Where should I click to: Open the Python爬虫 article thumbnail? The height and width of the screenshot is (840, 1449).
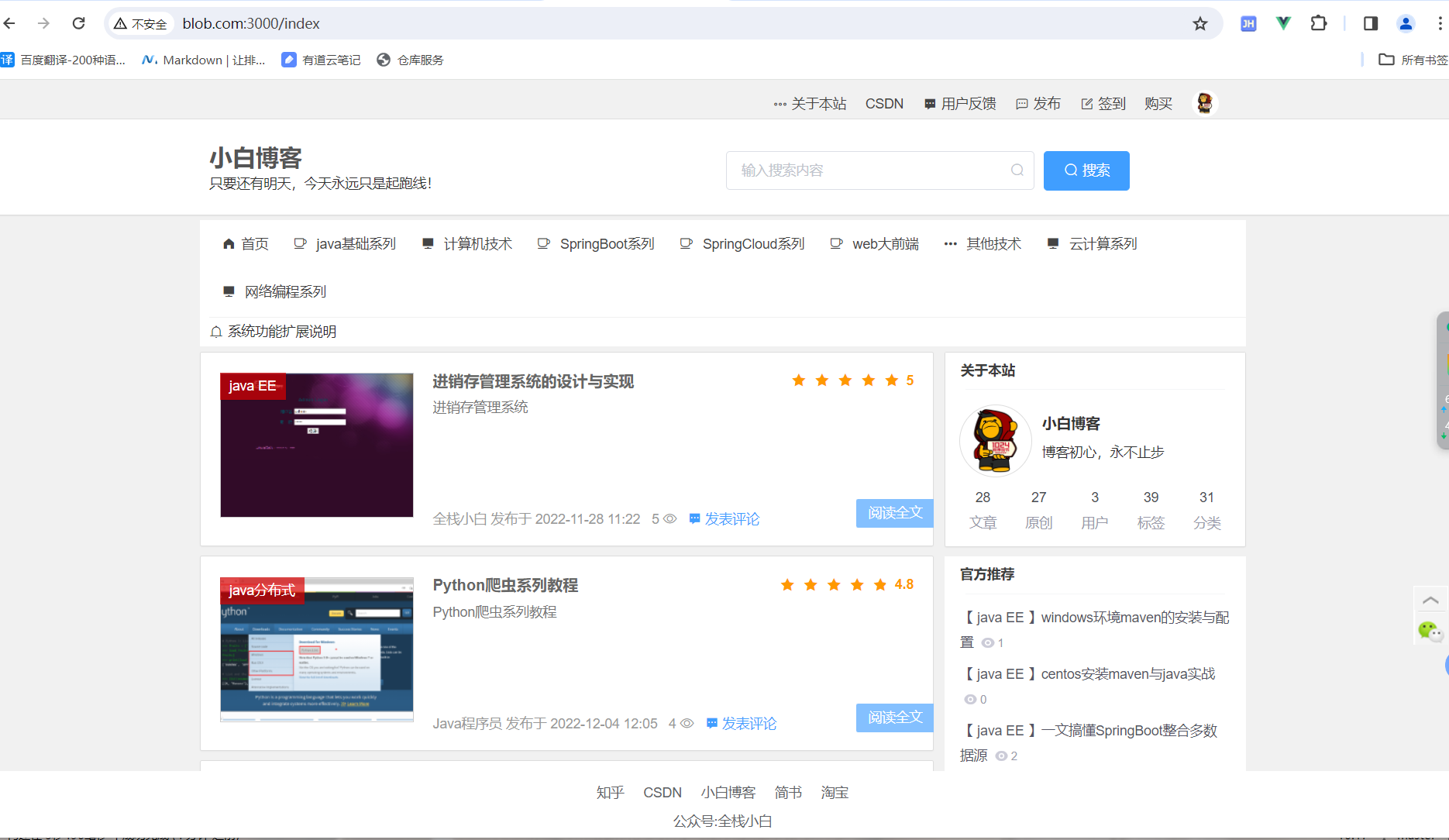click(317, 649)
